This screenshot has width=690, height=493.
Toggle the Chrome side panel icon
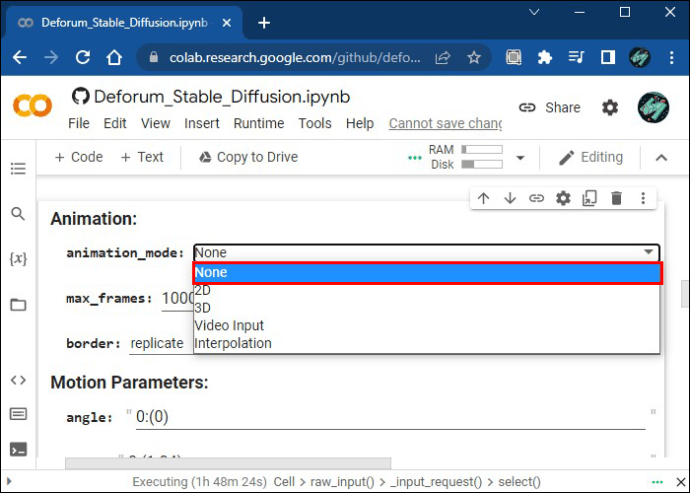[608, 57]
